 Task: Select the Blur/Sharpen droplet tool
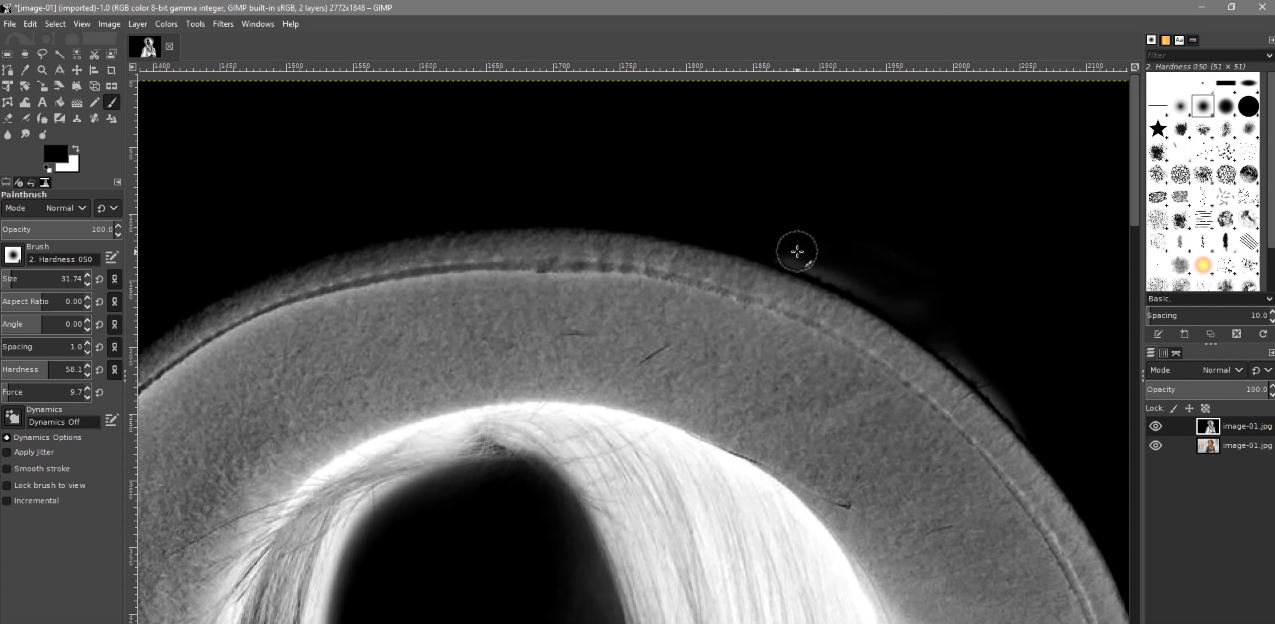coord(7,134)
